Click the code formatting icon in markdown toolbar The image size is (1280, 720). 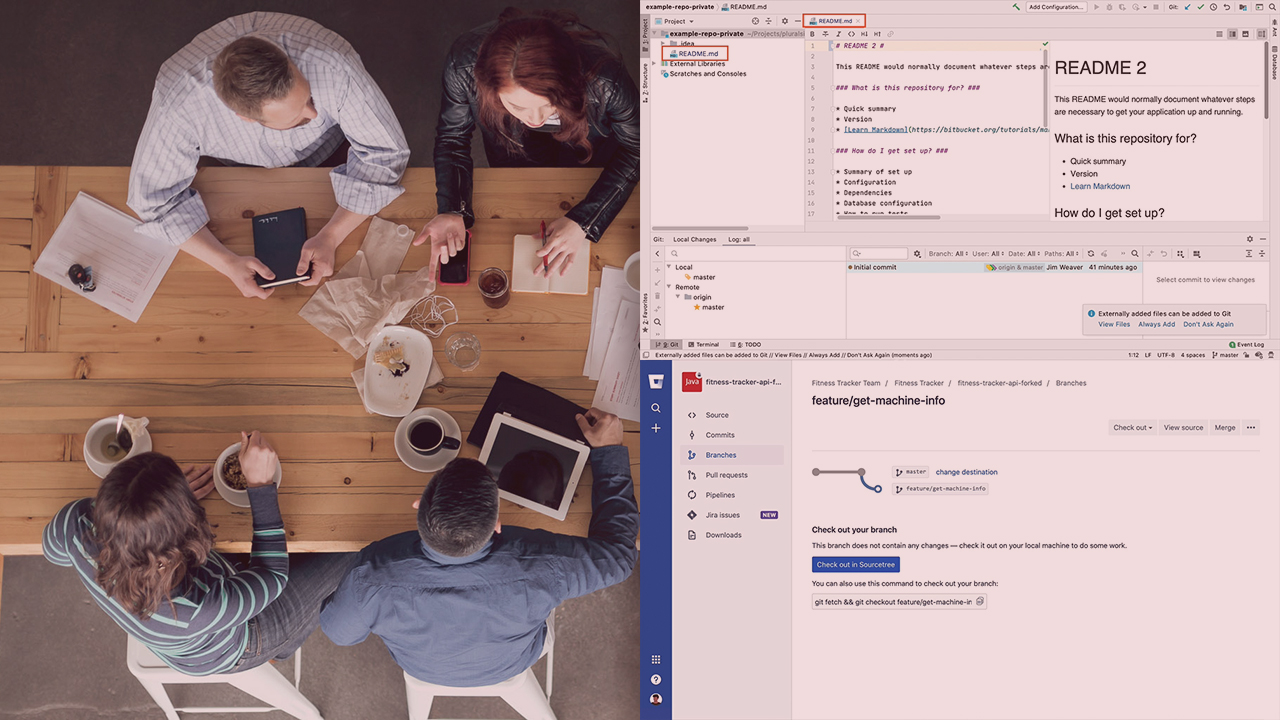(851, 34)
